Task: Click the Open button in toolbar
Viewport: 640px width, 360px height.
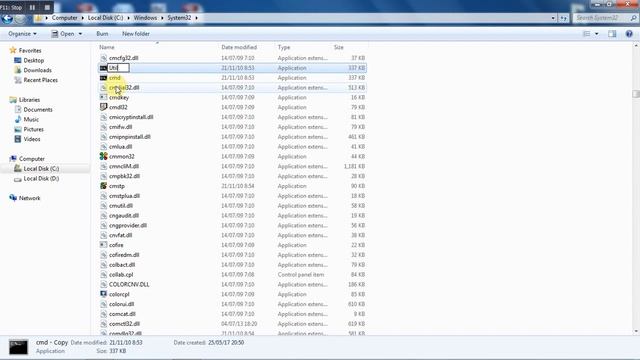Action: 63,34
